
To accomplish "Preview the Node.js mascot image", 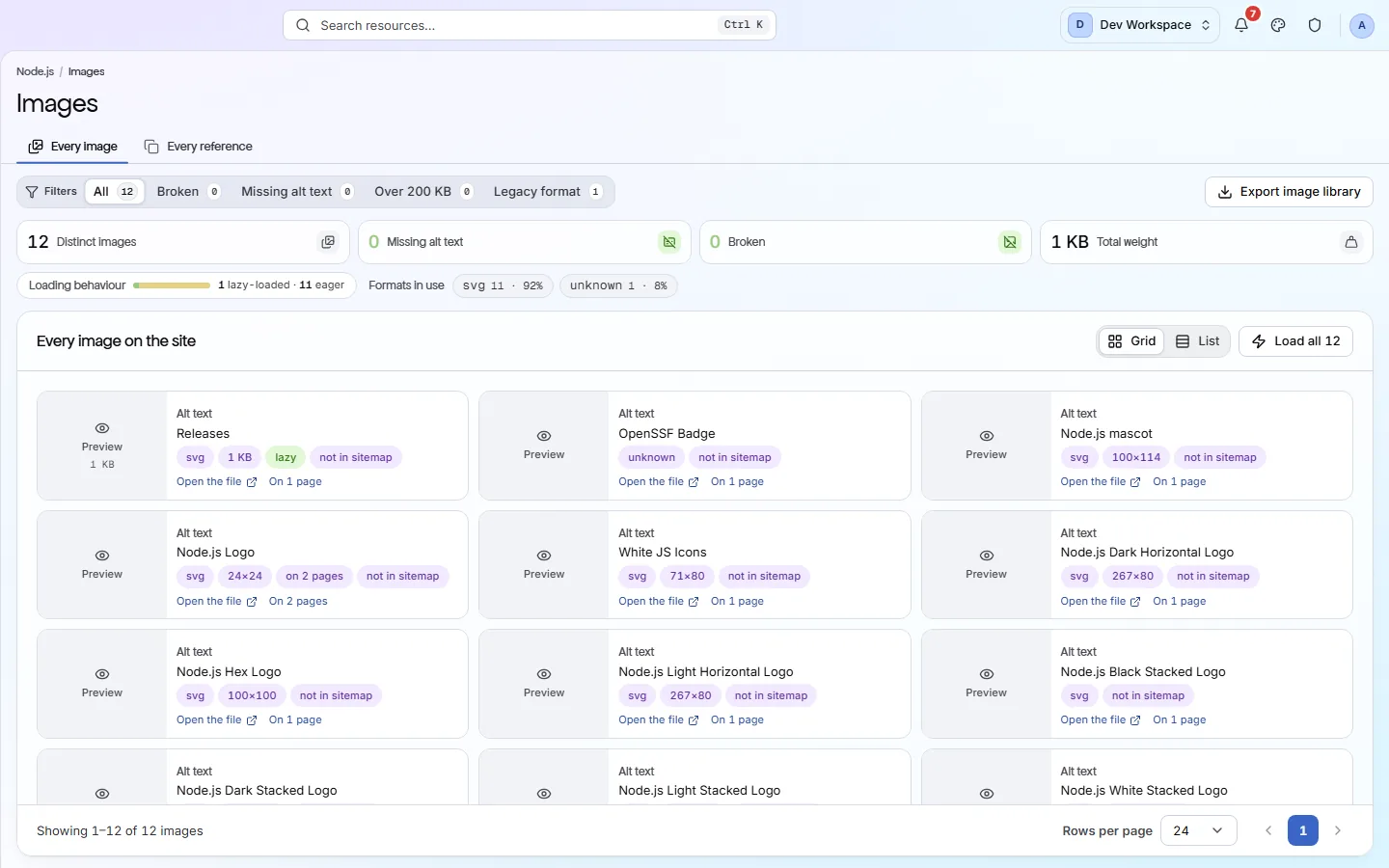I will [986, 446].
